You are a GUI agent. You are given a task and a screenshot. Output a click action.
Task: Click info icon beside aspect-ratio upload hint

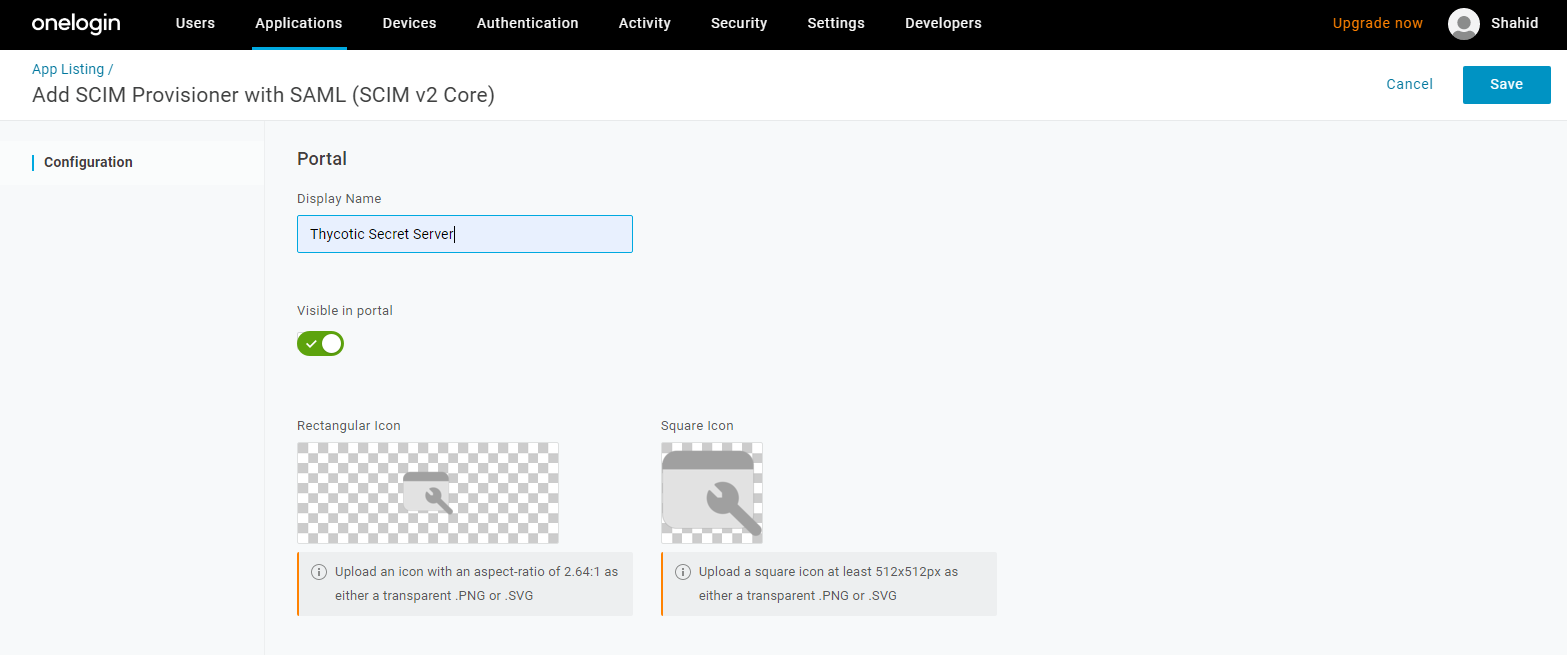tap(318, 572)
